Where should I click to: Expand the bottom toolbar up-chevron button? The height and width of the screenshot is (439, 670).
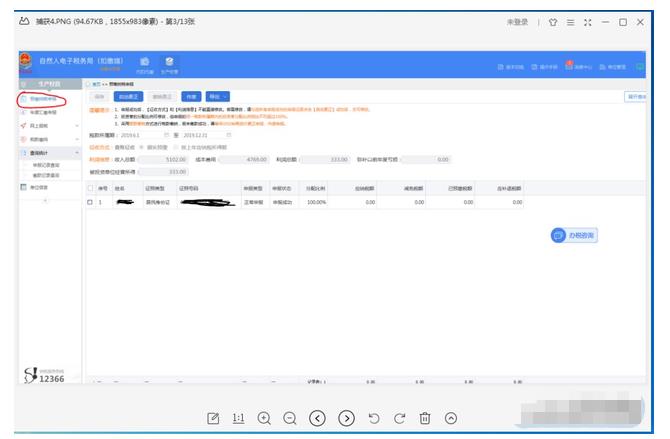[451, 418]
